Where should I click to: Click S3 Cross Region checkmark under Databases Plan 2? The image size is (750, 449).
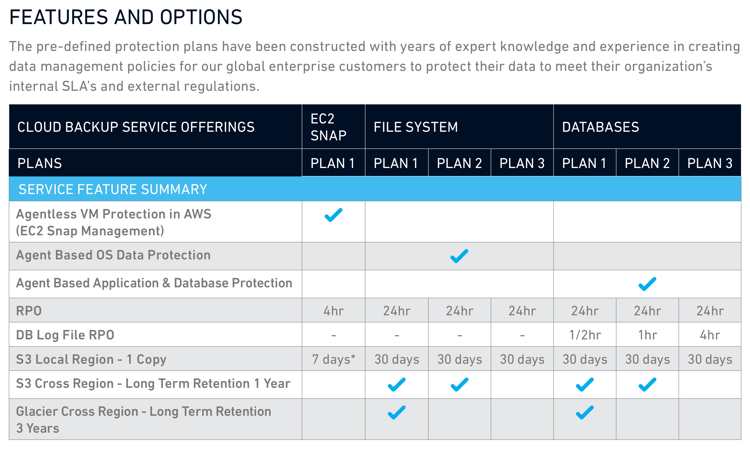click(647, 384)
